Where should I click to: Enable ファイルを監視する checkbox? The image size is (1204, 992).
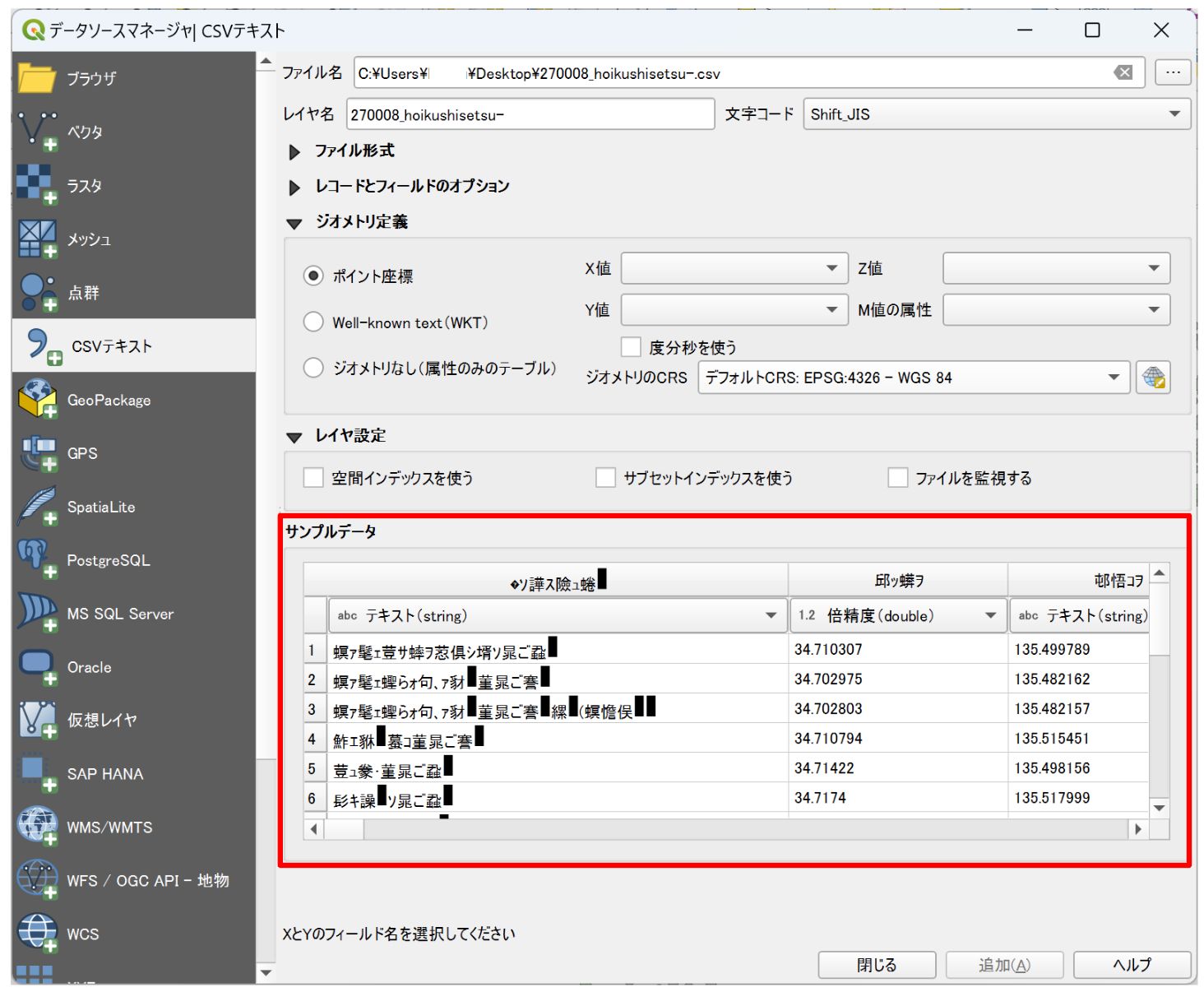pos(898,478)
